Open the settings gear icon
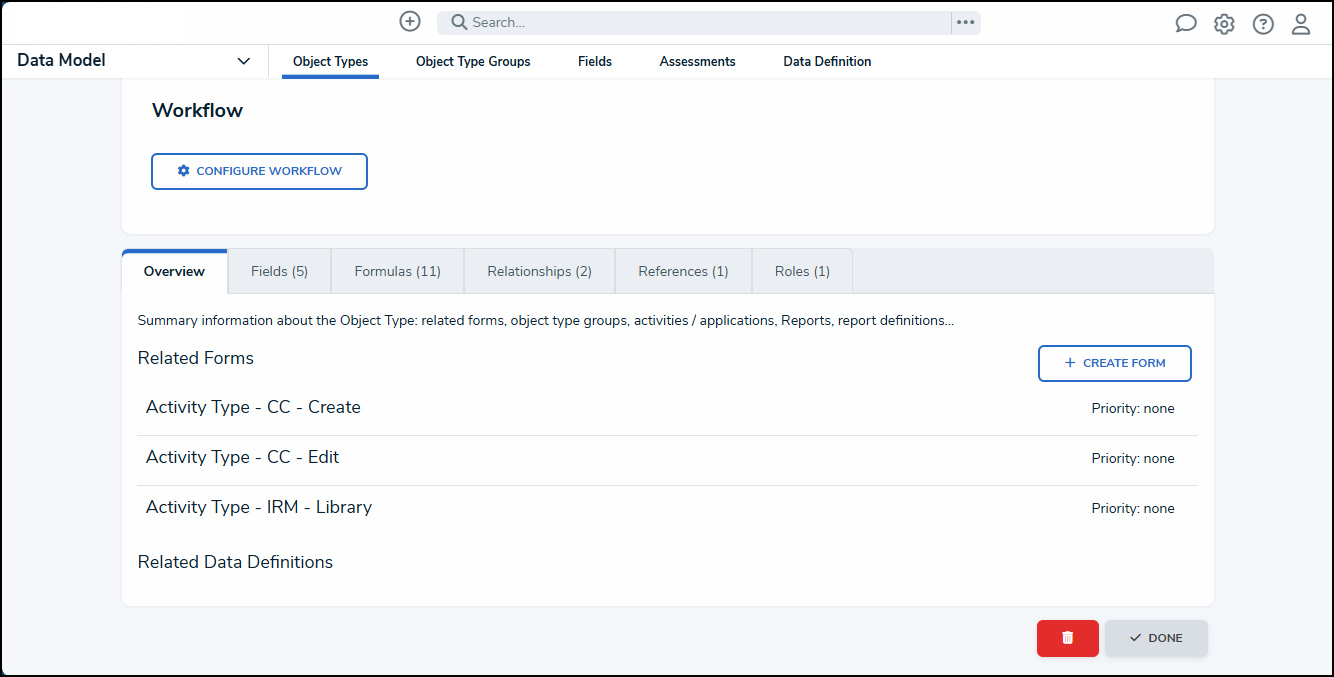This screenshot has height=677, width=1334. point(1224,22)
